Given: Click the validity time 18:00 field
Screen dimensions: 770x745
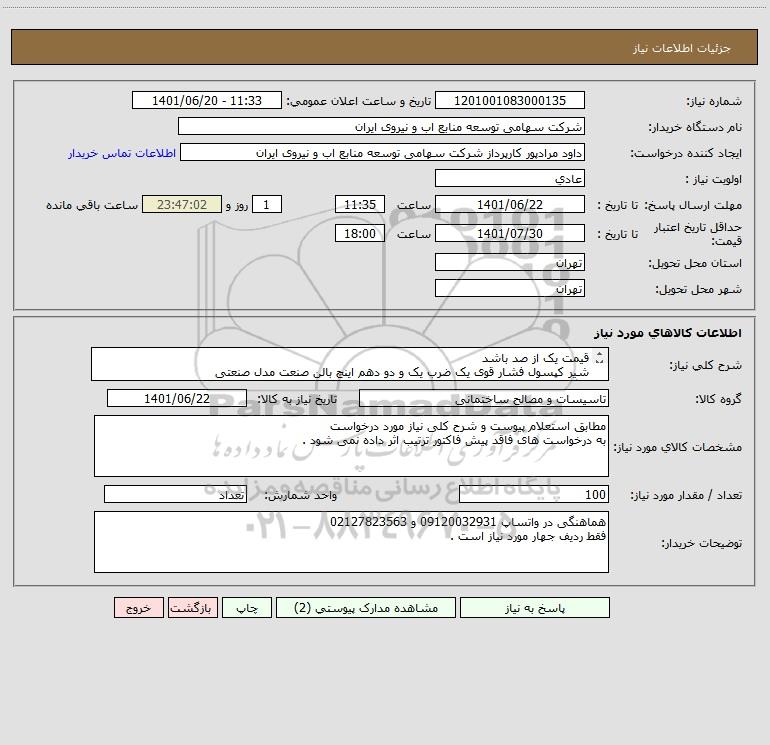Looking at the screenshot, I should [x=359, y=233].
